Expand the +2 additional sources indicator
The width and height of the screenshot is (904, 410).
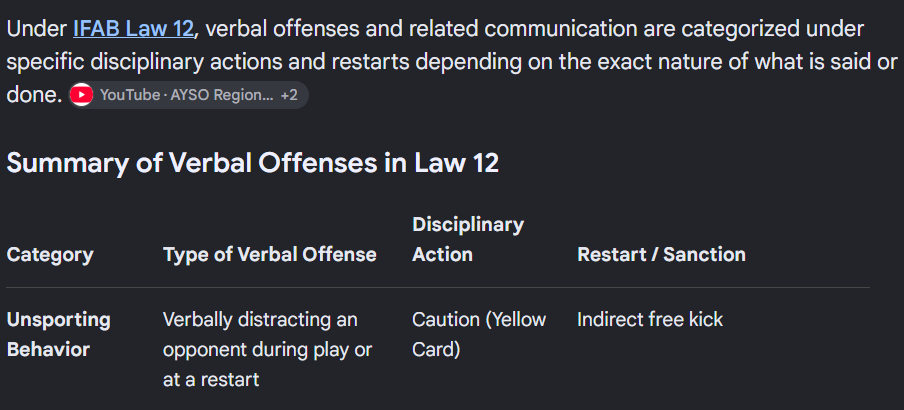289,95
